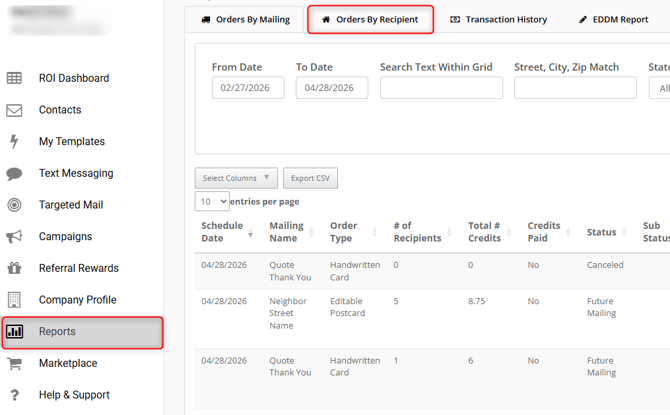The width and height of the screenshot is (670, 415).
Task: Open Help & Support in sidebar
Action: 74,395
